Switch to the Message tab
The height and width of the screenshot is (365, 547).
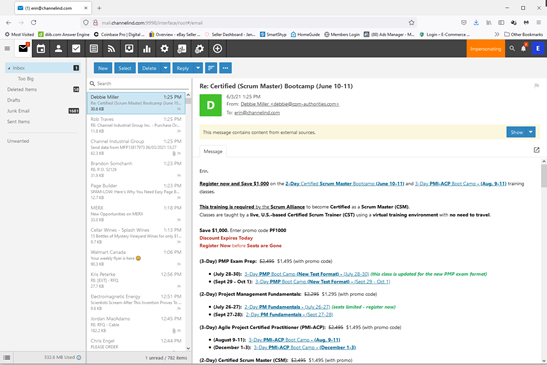click(x=213, y=151)
